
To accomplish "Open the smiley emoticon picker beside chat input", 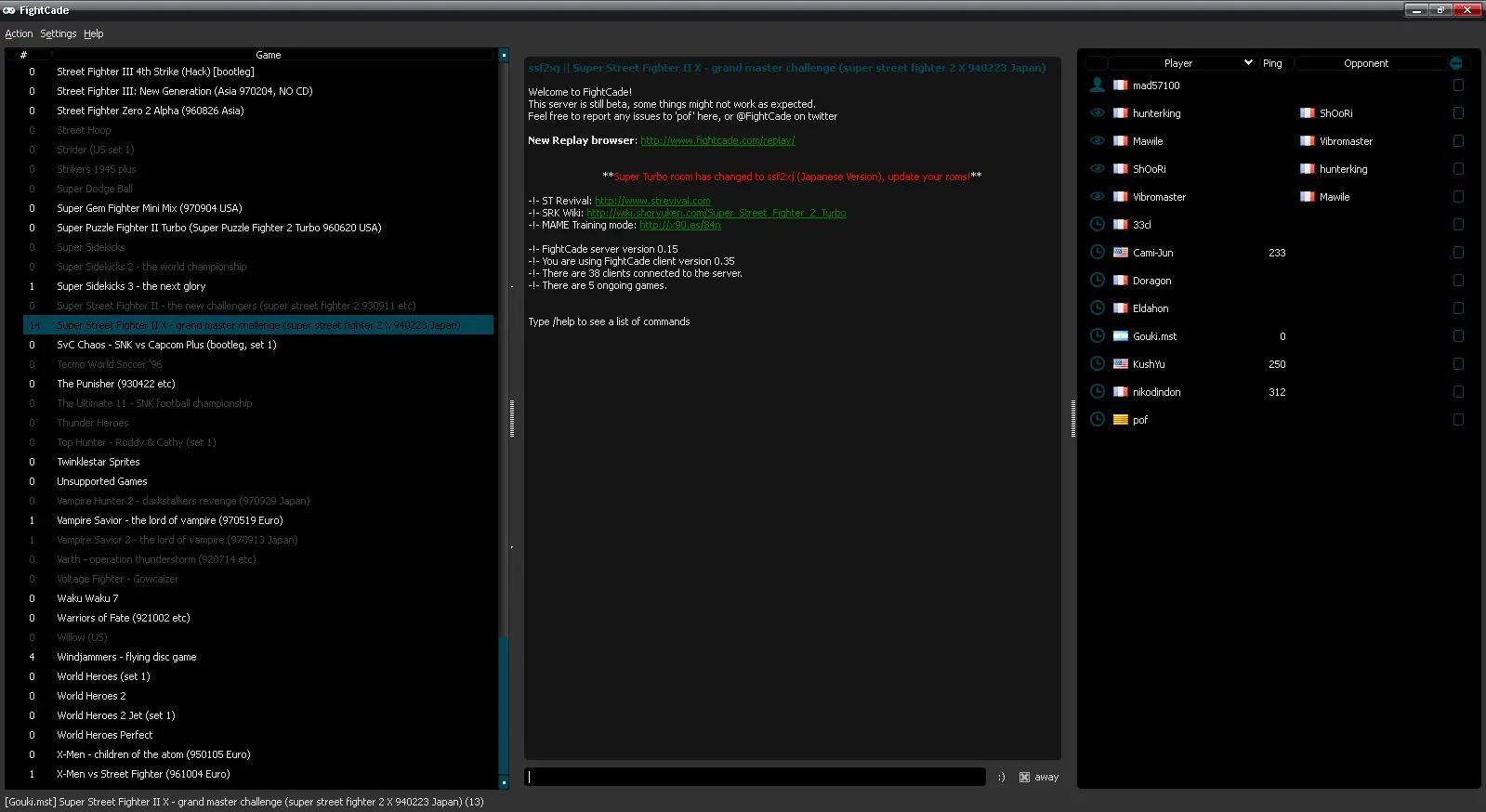I will tap(1001, 778).
